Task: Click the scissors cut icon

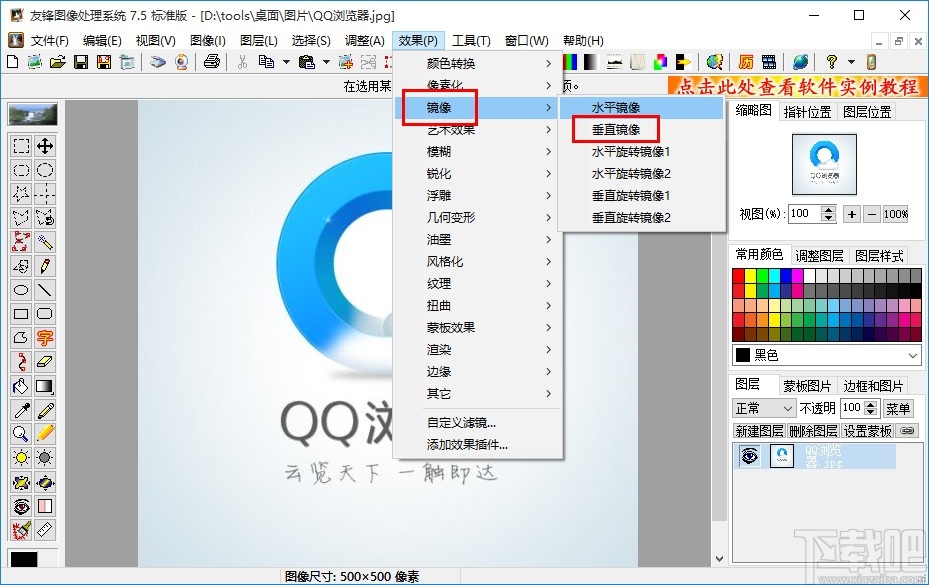Action: coord(242,61)
